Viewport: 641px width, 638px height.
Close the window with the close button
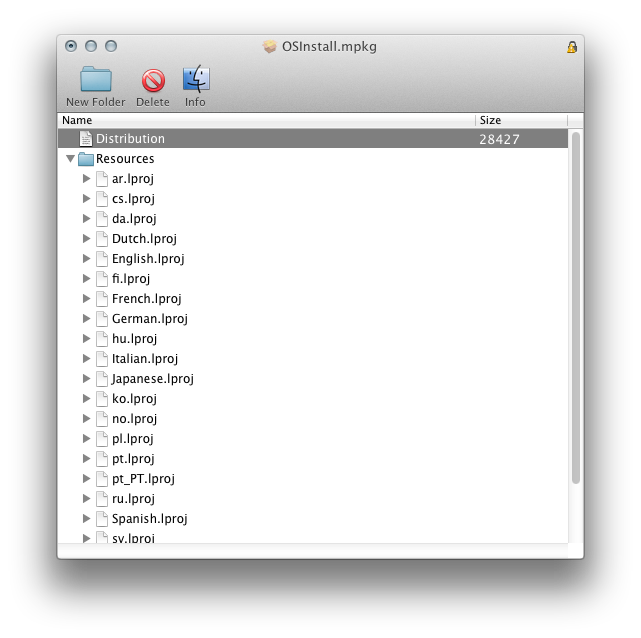coord(71,46)
